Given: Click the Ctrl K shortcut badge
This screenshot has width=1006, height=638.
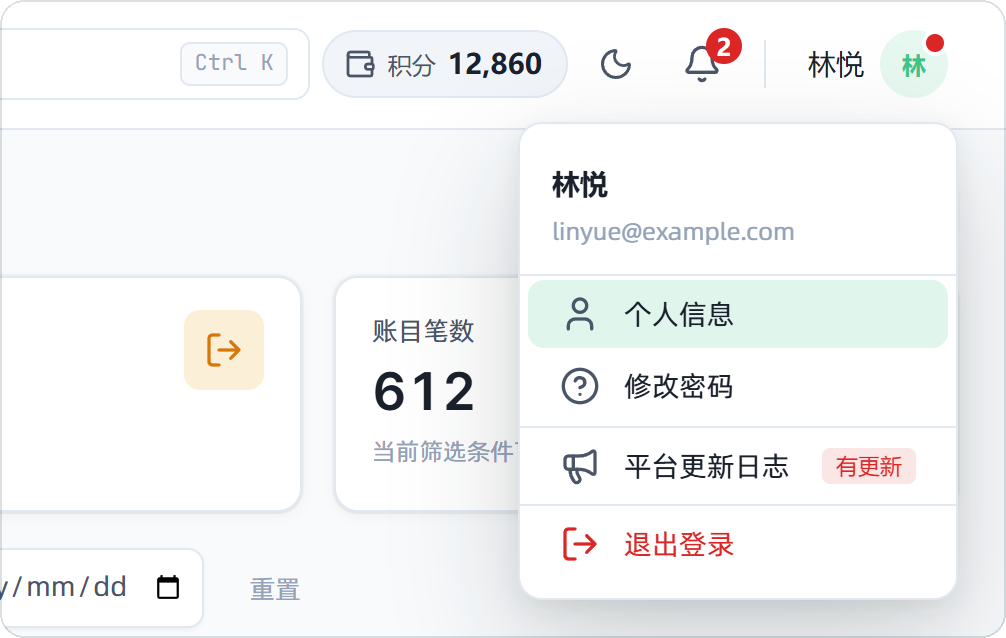Looking at the screenshot, I should click(234, 64).
